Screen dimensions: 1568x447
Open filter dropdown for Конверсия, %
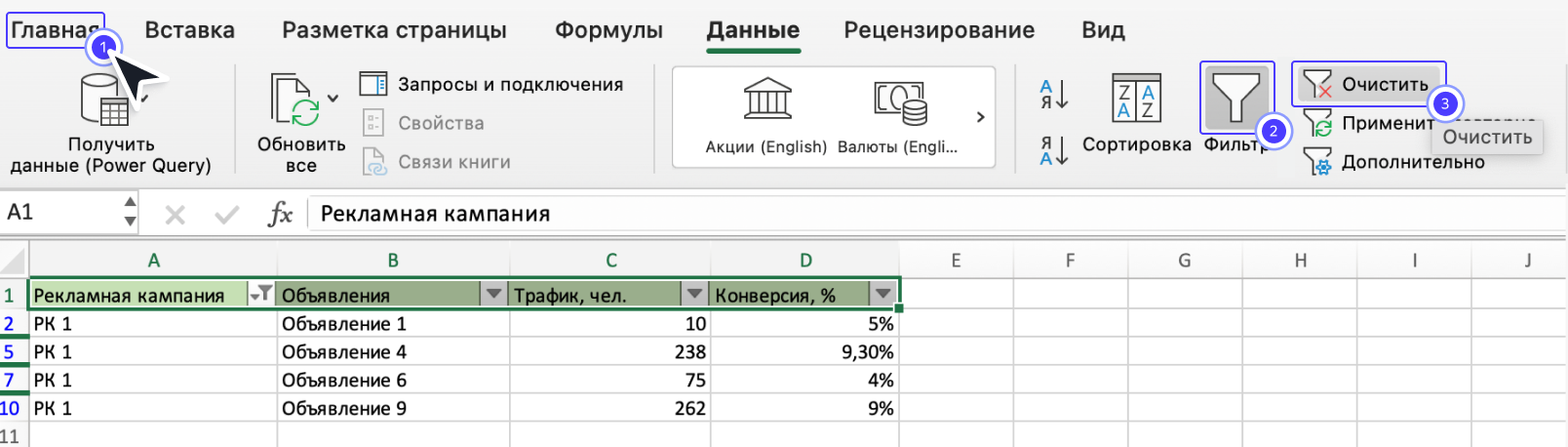[882, 294]
